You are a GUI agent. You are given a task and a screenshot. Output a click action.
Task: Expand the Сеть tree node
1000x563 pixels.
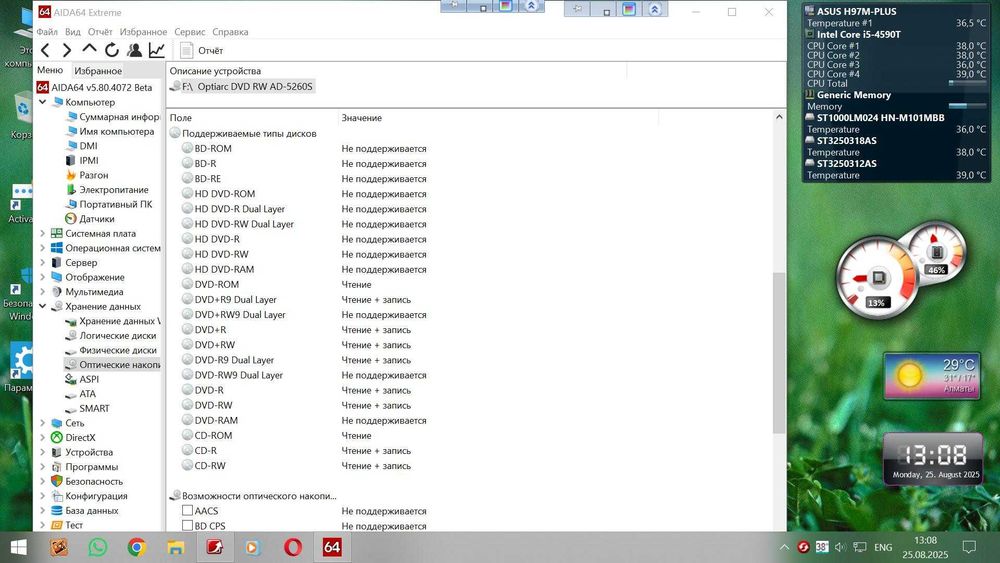[x=43, y=423]
